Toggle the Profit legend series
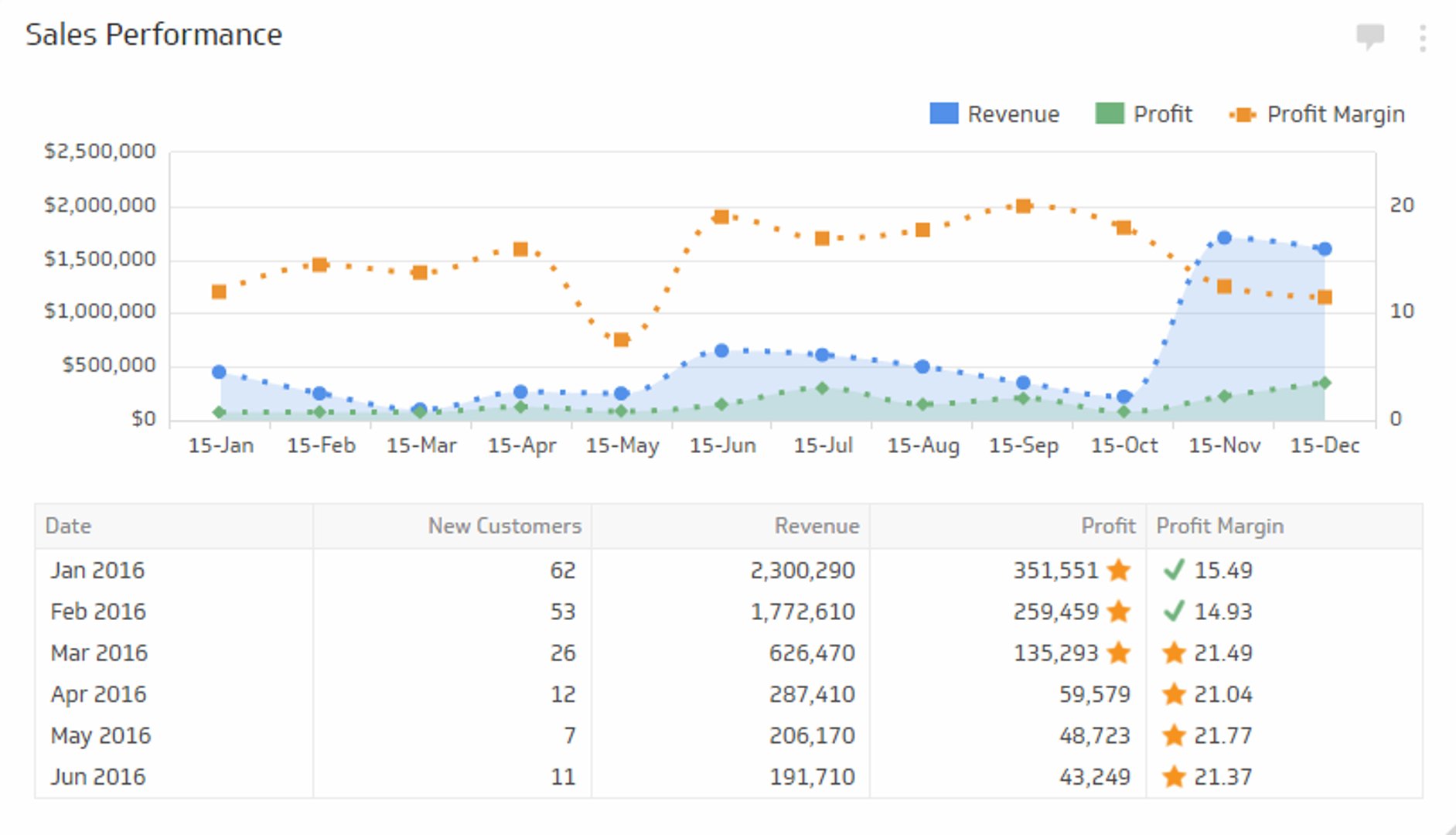Viewport: 1456px width, 835px height. 1144,114
